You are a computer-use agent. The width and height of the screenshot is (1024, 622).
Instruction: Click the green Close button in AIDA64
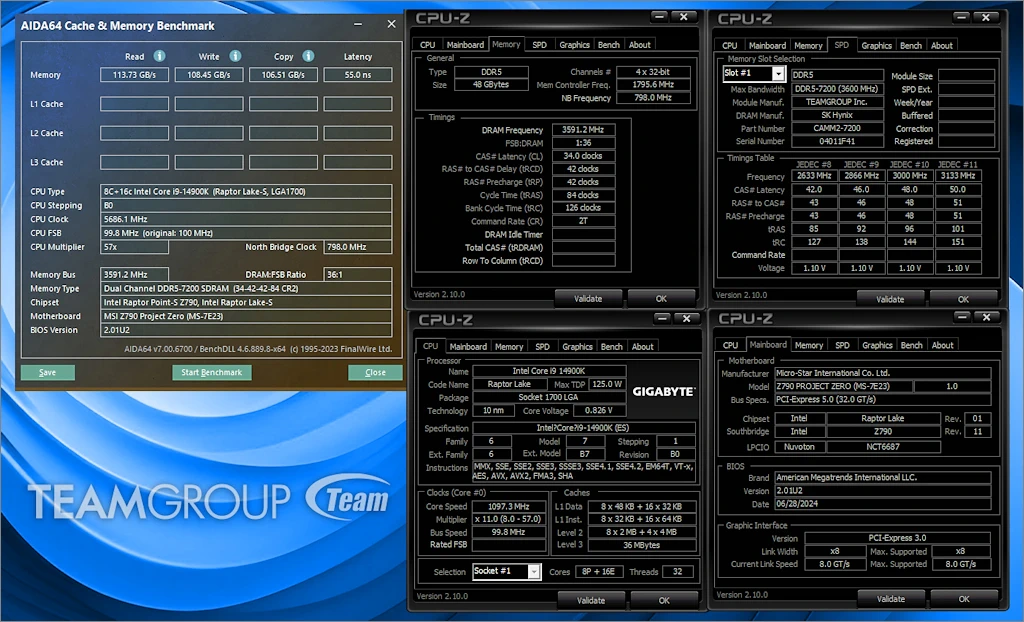coord(375,372)
